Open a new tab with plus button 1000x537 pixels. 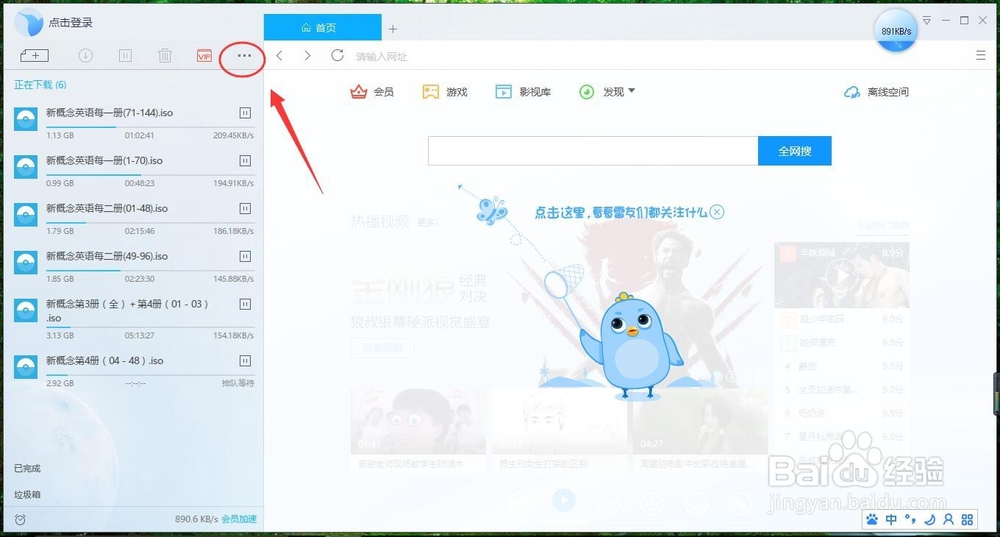tap(393, 29)
